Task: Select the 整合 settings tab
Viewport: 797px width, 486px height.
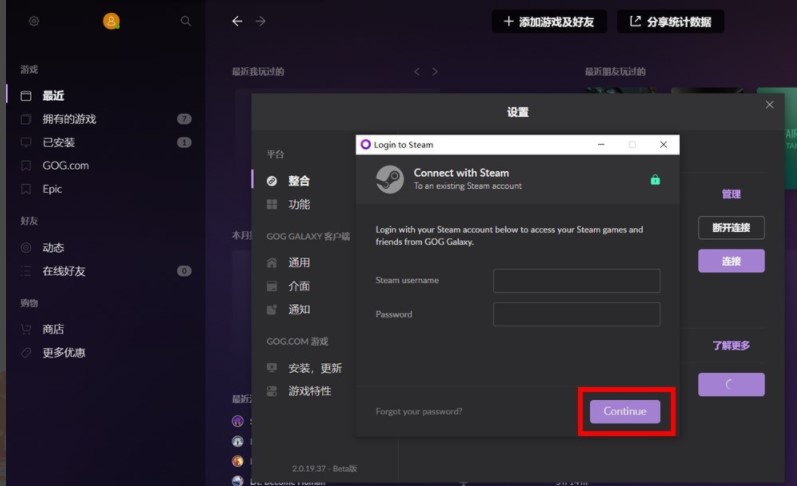Action: 298,181
